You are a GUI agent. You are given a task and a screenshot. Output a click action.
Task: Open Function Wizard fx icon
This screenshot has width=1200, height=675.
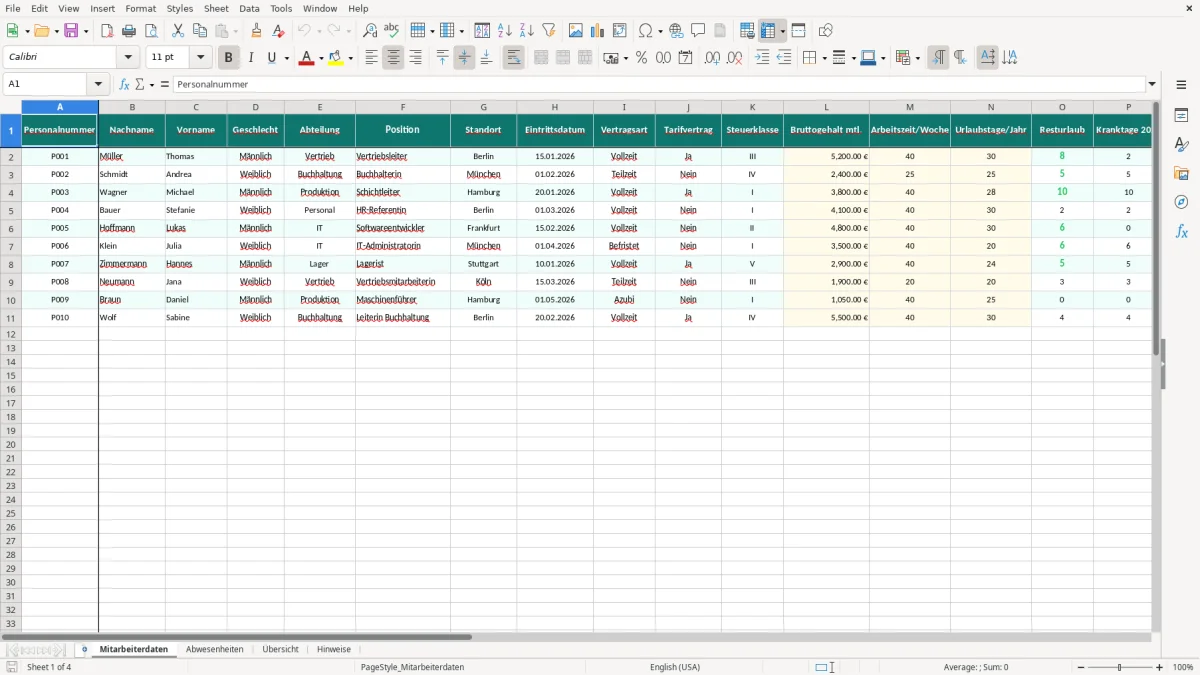[x=124, y=85]
